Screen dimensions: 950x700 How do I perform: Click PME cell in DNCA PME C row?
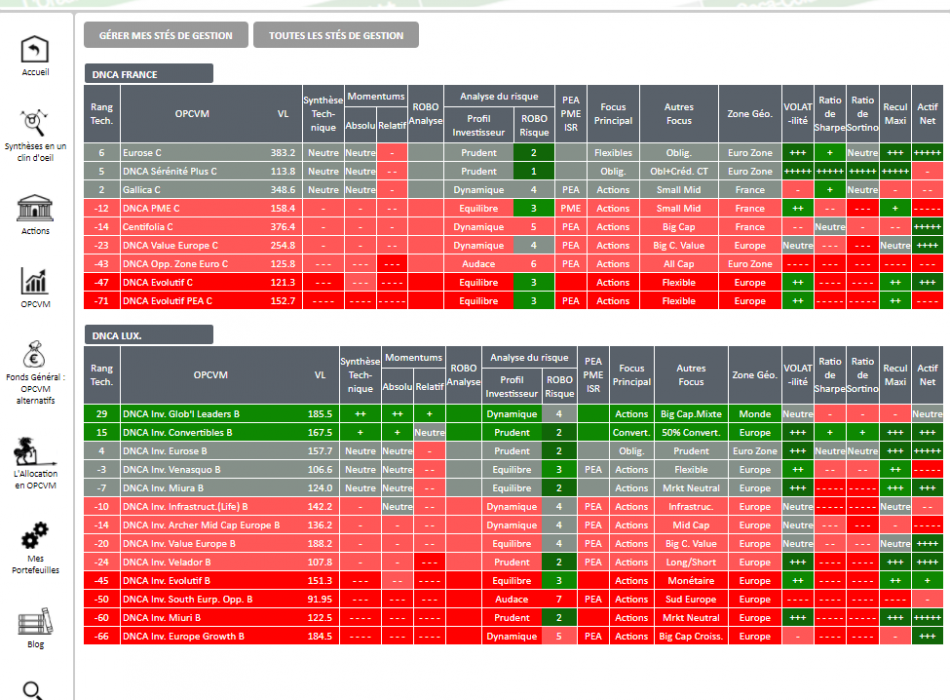(571, 208)
